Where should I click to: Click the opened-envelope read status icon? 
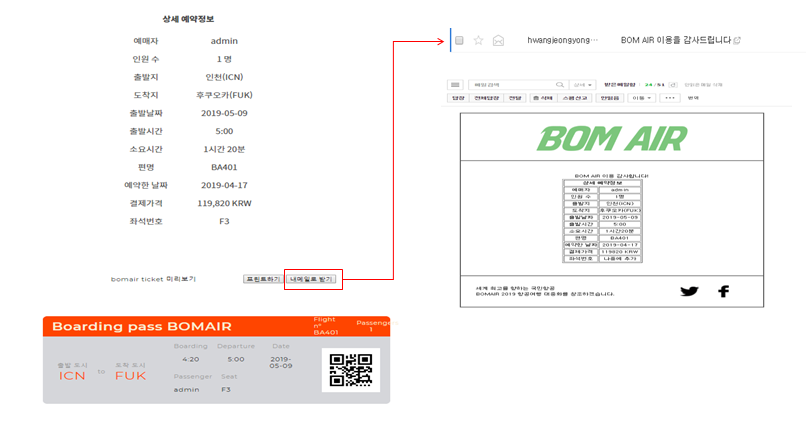tap(498, 40)
